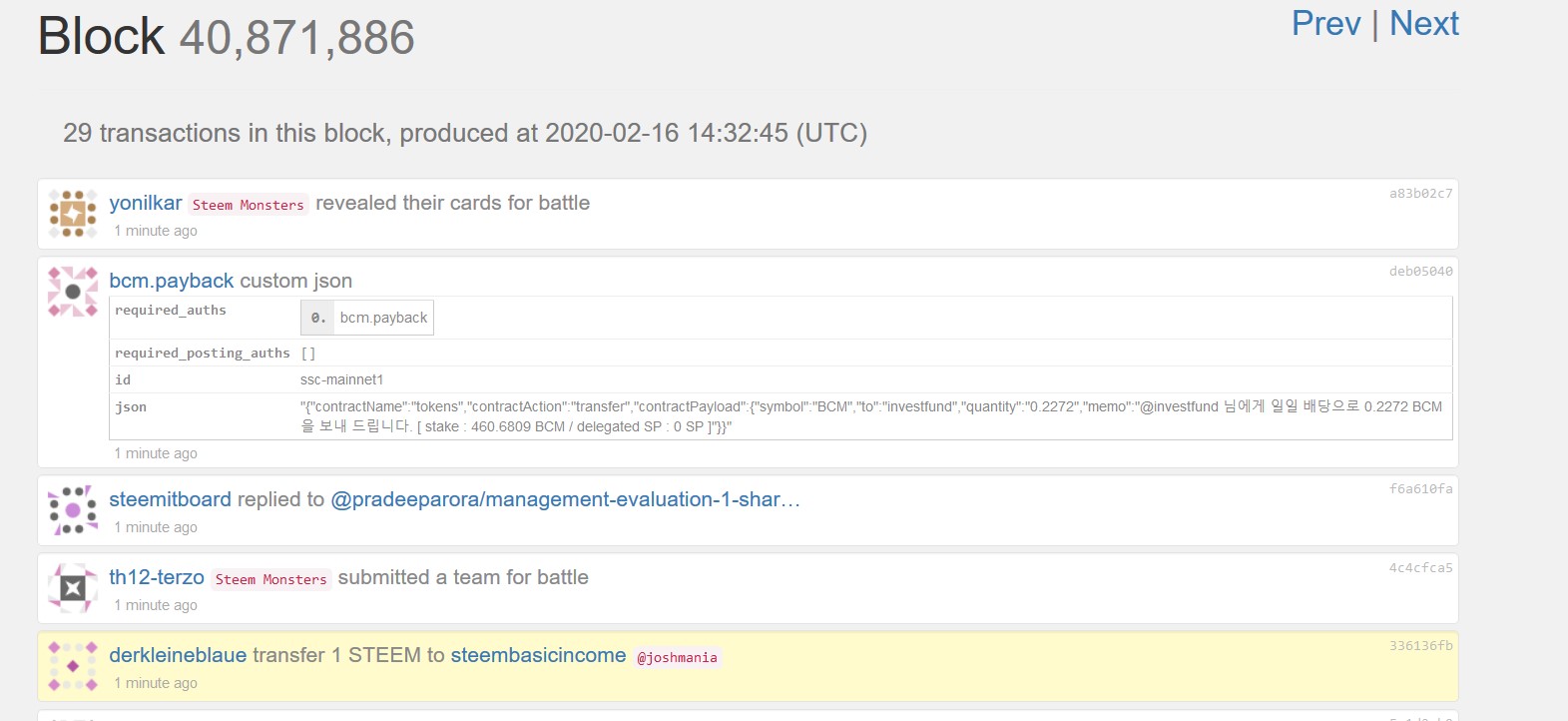The width and height of the screenshot is (1568, 721).
Task: Open transaction 4c4cfca5
Action: (x=1420, y=568)
